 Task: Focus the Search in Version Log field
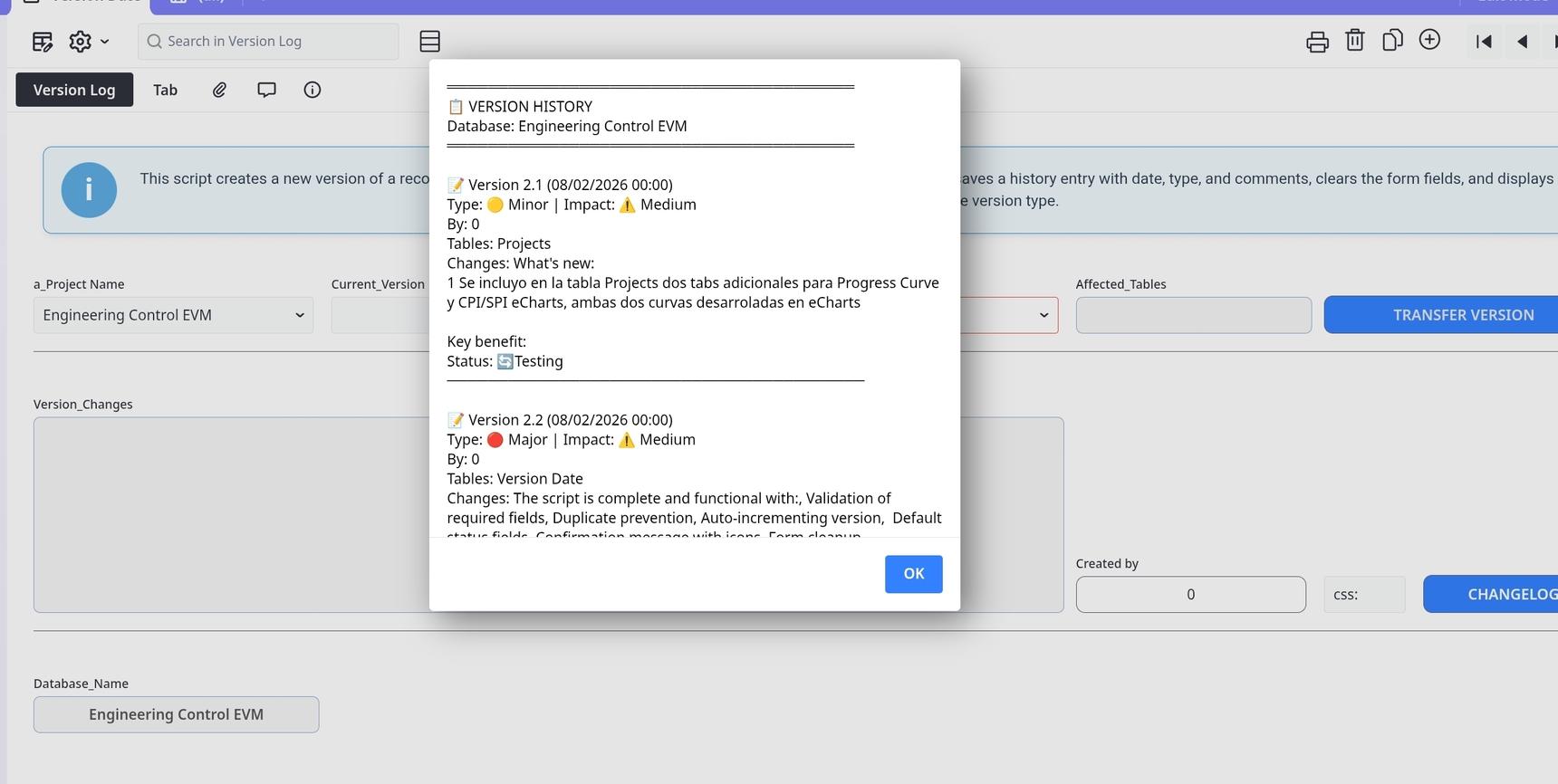coord(268,42)
